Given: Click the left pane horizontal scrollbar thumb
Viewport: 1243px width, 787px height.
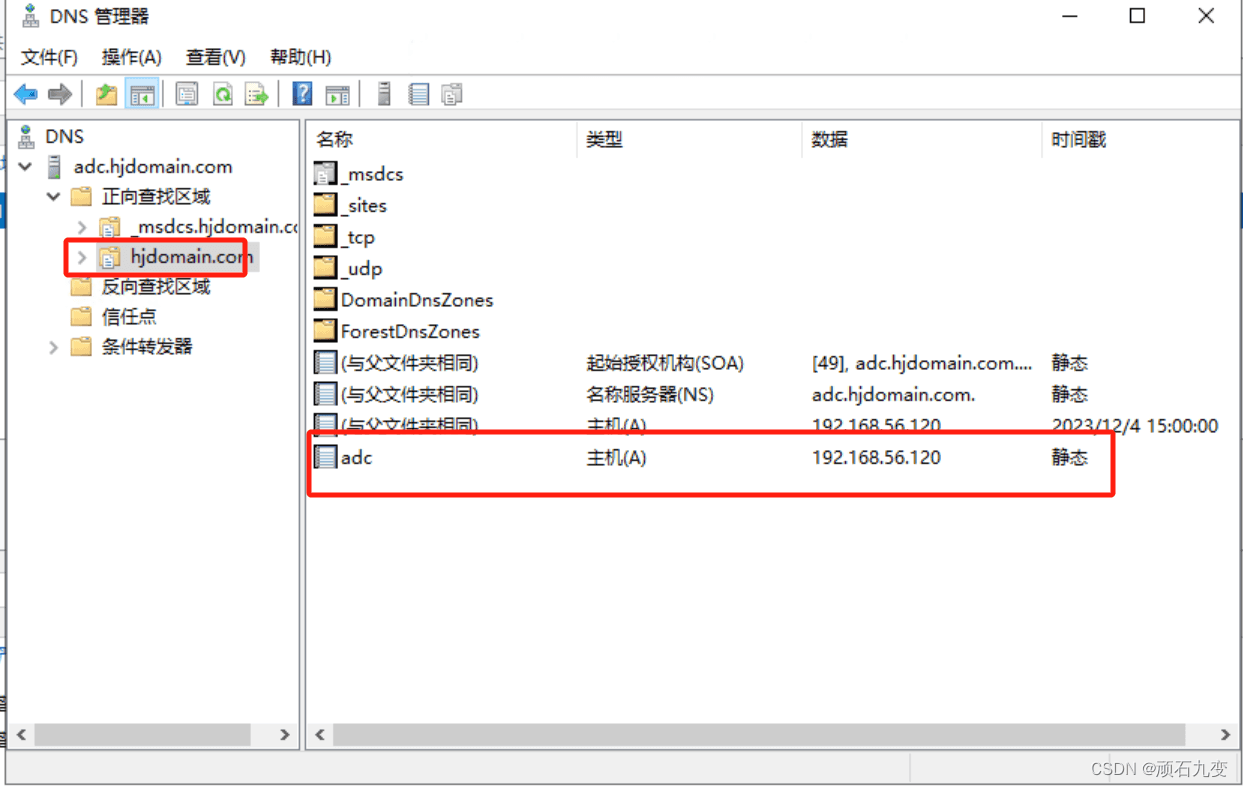Looking at the screenshot, I should click(x=141, y=734).
